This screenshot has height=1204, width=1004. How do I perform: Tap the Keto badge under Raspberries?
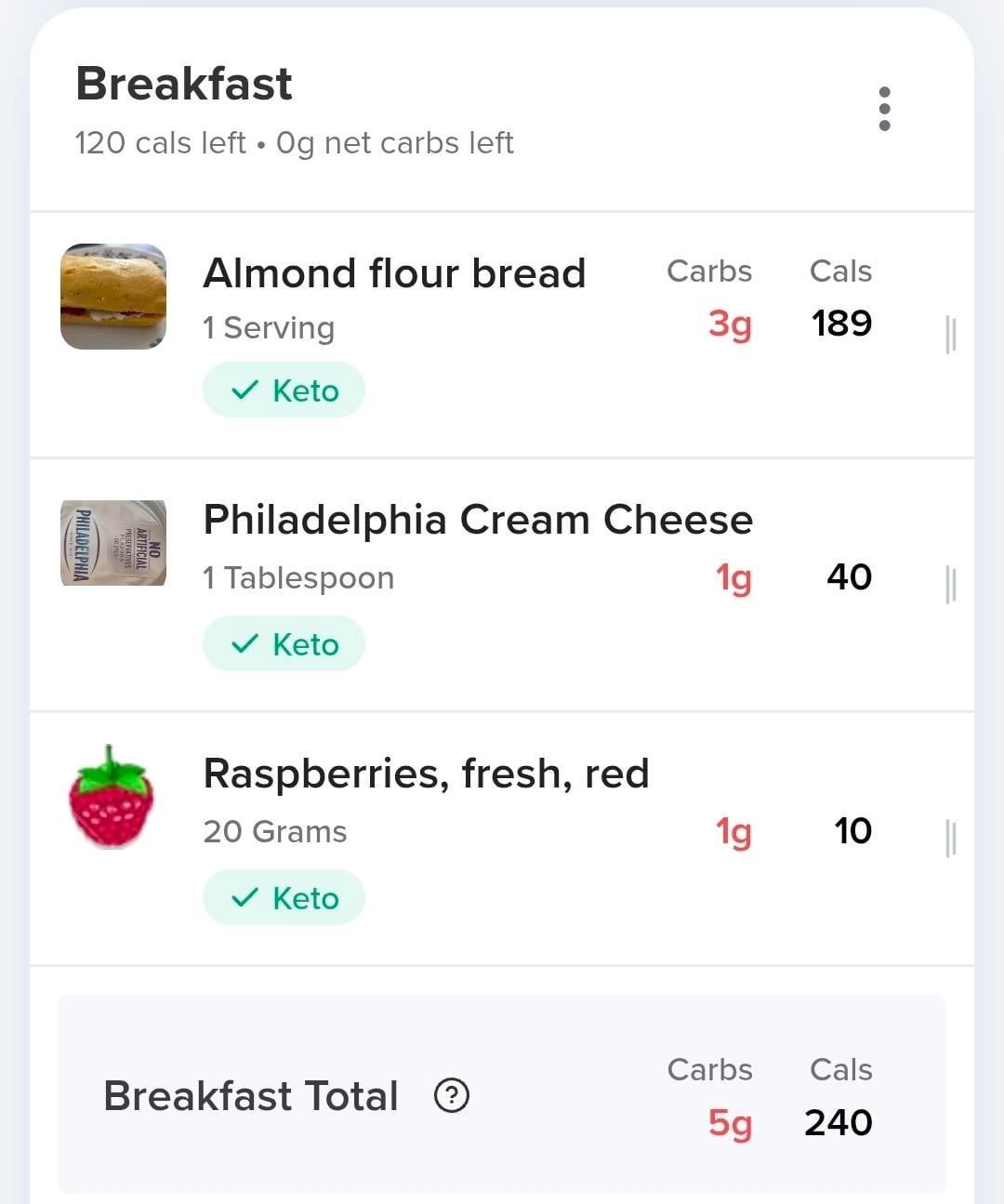pyautogui.click(x=284, y=898)
